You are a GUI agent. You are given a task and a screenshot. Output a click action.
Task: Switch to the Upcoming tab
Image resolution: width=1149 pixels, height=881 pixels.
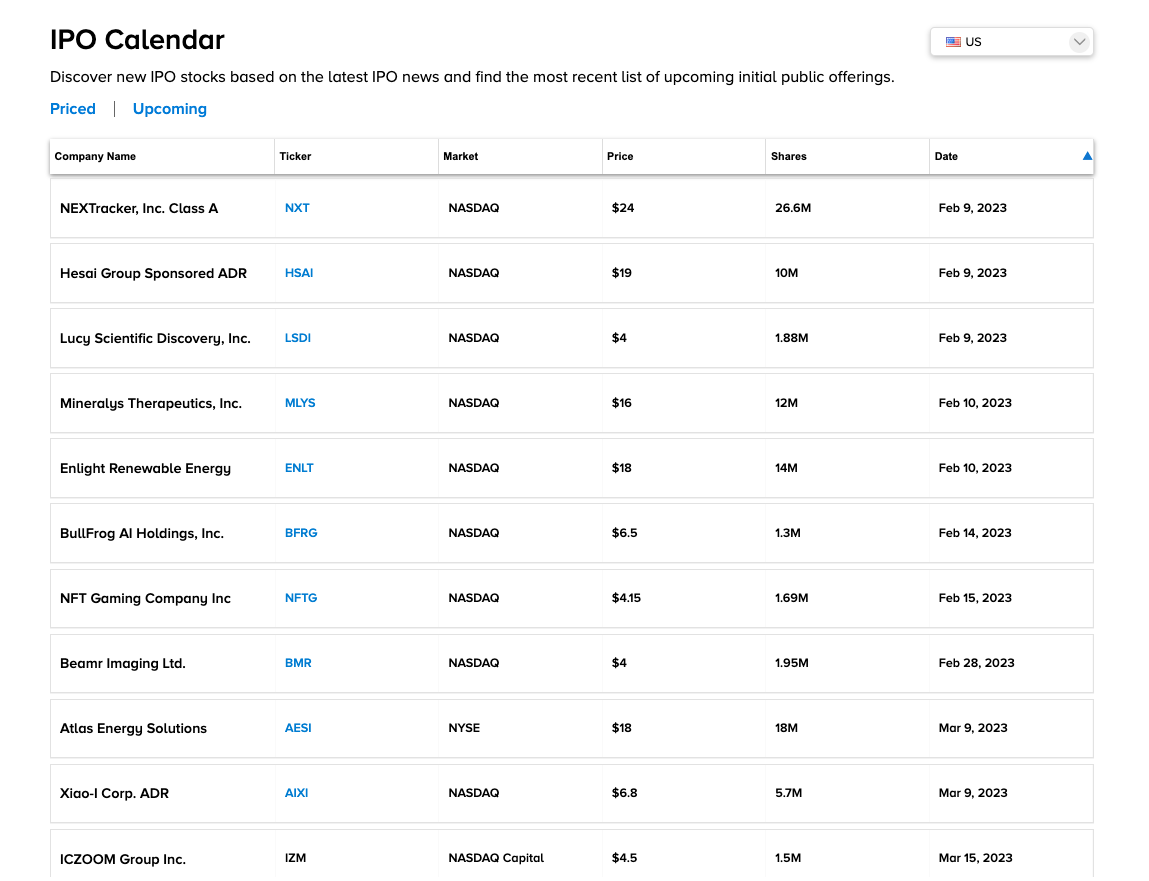click(169, 109)
